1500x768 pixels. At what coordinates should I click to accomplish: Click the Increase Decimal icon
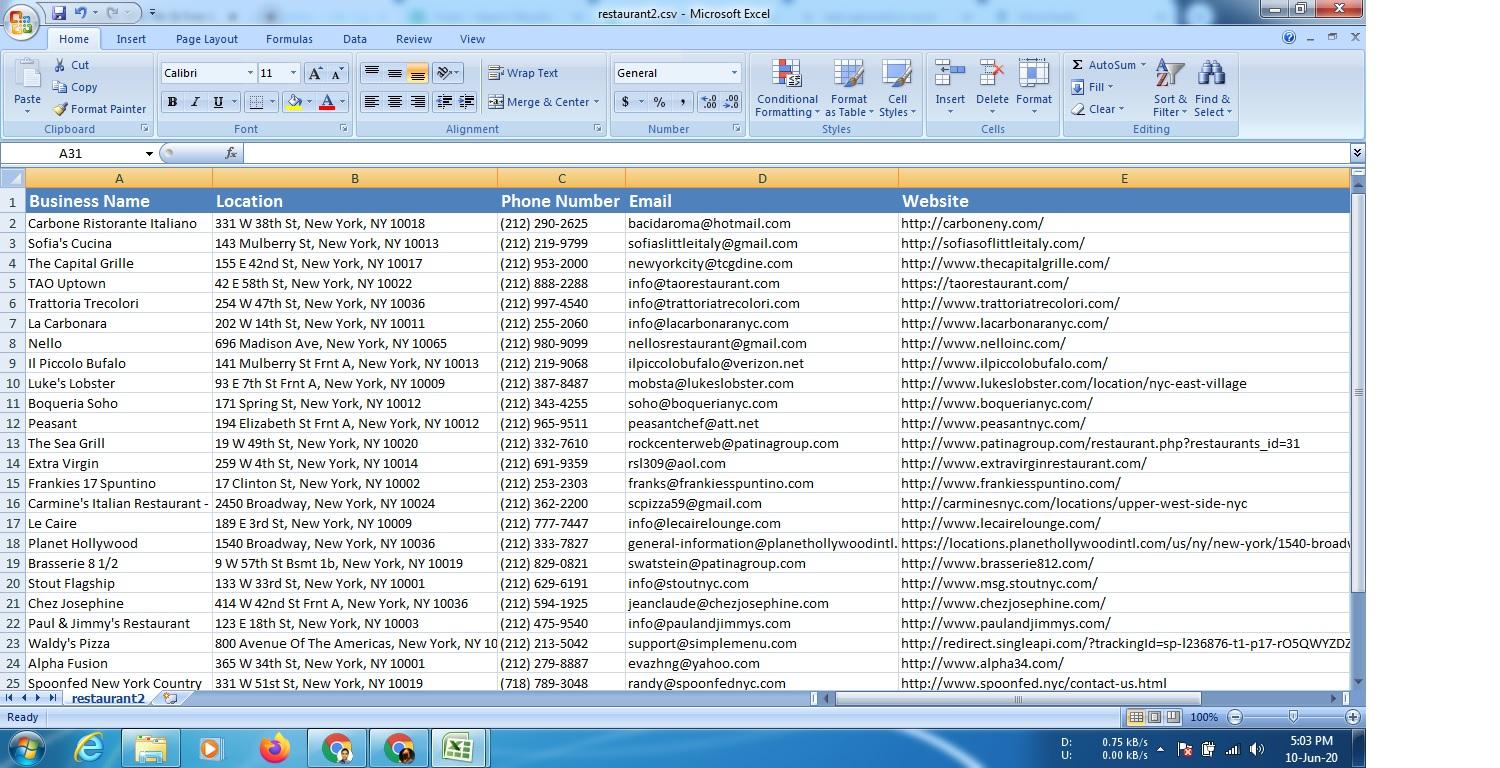tap(707, 102)
